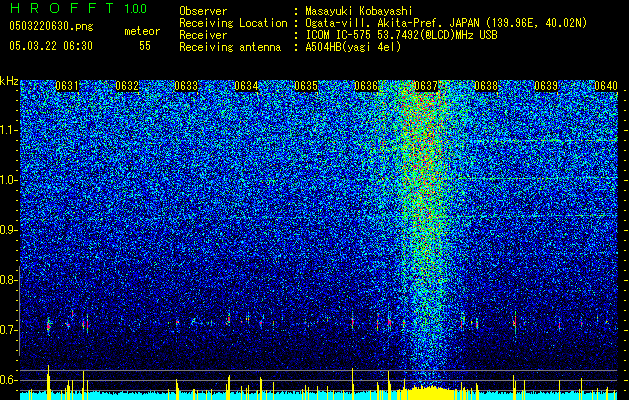This screenshot has width=629, height=400.
Task: Click the observer name Masayuki Kobayashi
Action: [359, 11]
